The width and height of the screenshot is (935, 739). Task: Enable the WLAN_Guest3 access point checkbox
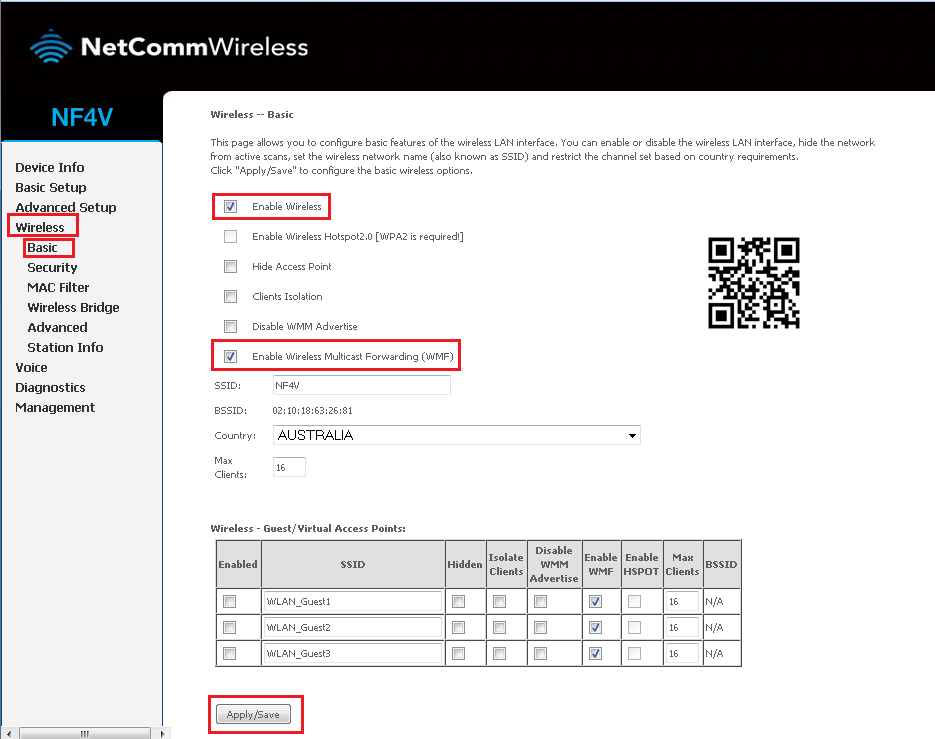click(229, 653)
